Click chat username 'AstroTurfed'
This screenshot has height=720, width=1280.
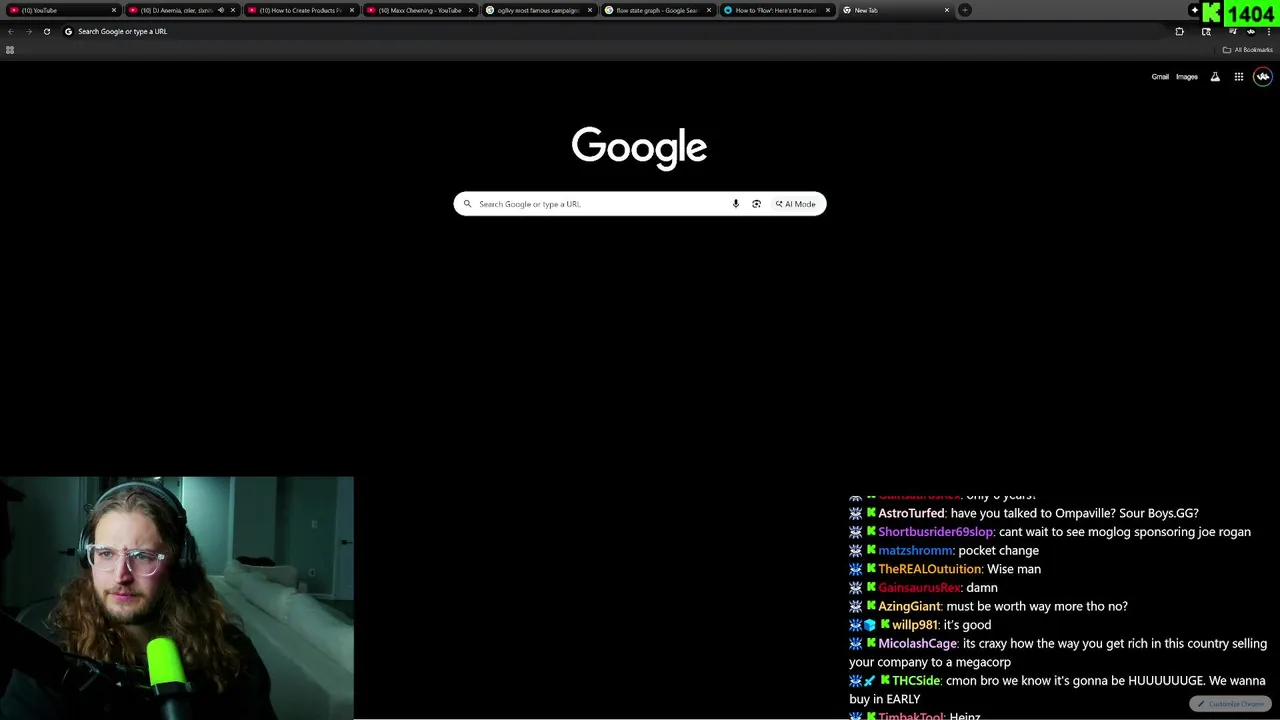[911, 514]
